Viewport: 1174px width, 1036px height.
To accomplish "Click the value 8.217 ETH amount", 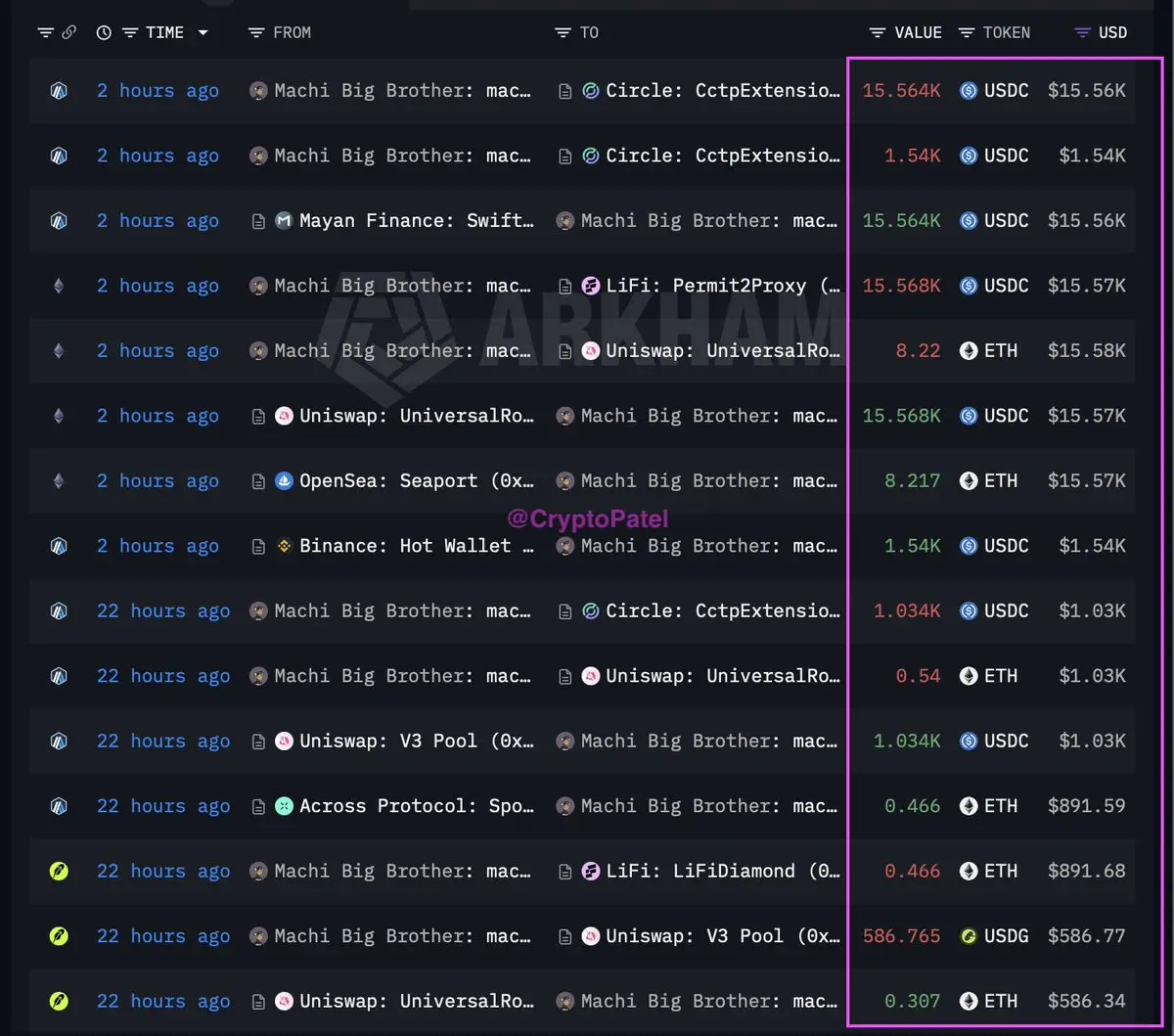I will (912, 481).
